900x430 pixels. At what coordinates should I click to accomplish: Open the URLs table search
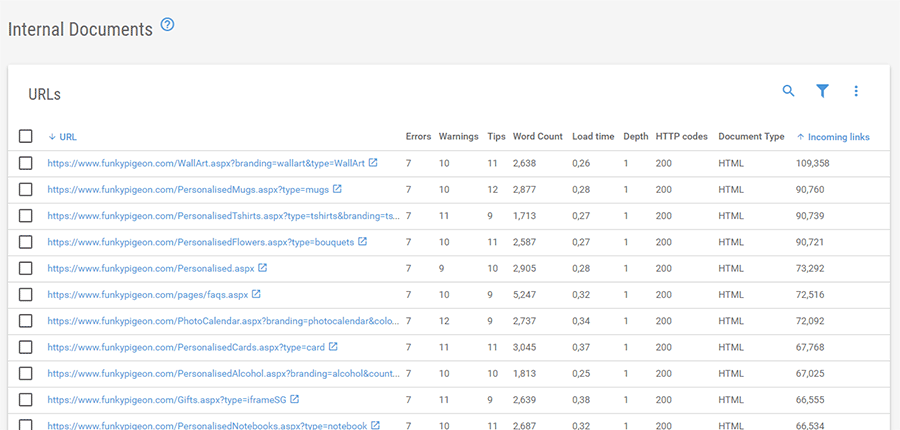point(789,91)
